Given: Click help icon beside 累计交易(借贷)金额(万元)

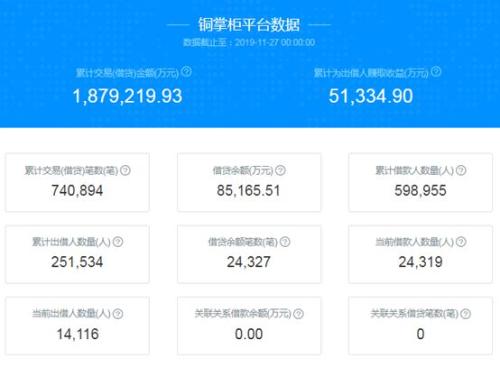Looking at the screenshot, I should click(187, 71).
